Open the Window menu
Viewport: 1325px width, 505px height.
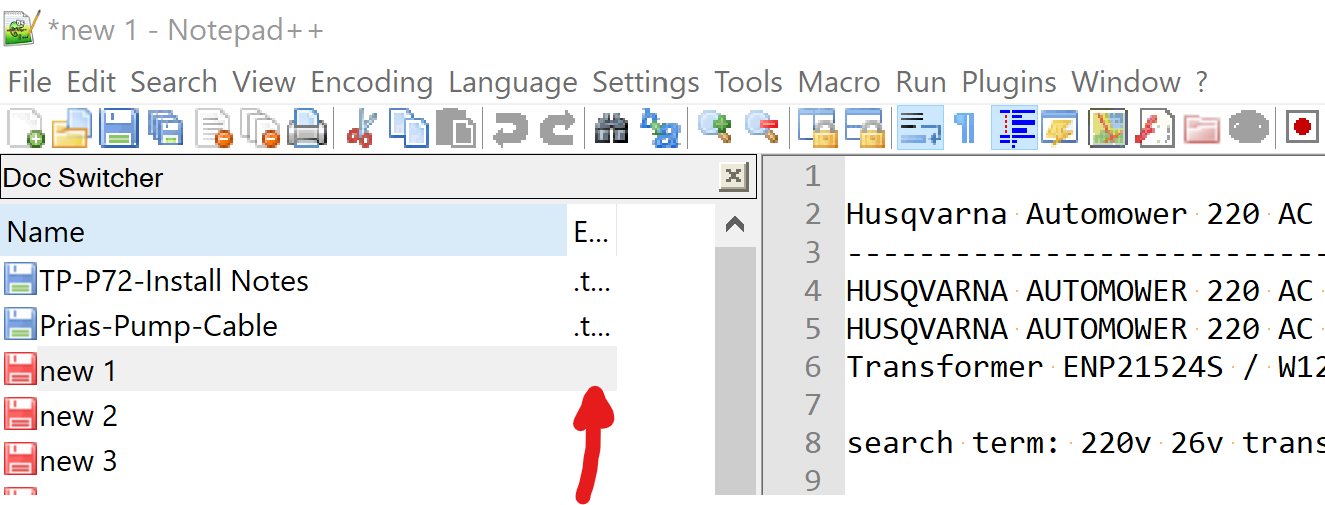[x=1127, y=82]
